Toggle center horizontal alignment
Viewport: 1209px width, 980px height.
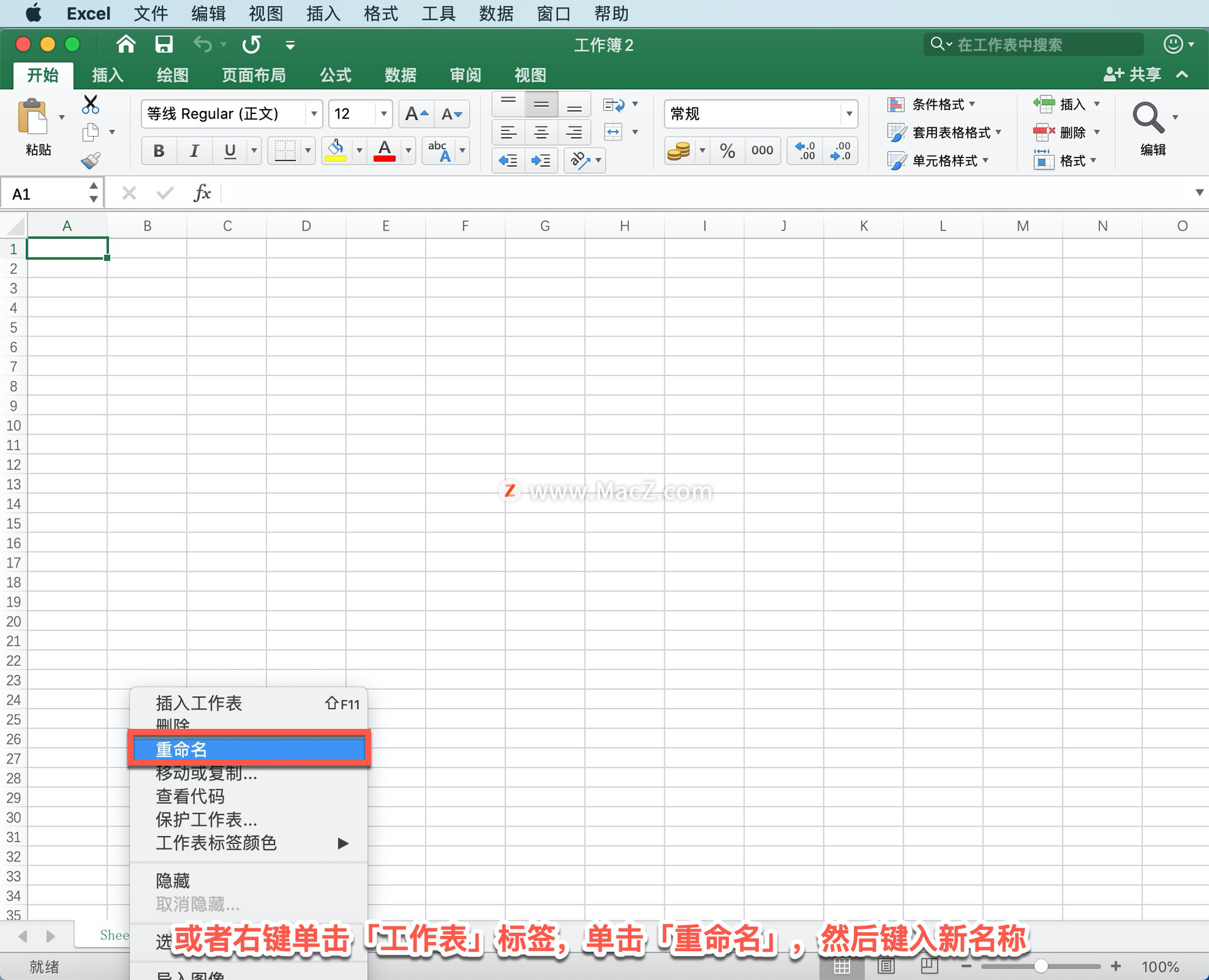(541, 132)
